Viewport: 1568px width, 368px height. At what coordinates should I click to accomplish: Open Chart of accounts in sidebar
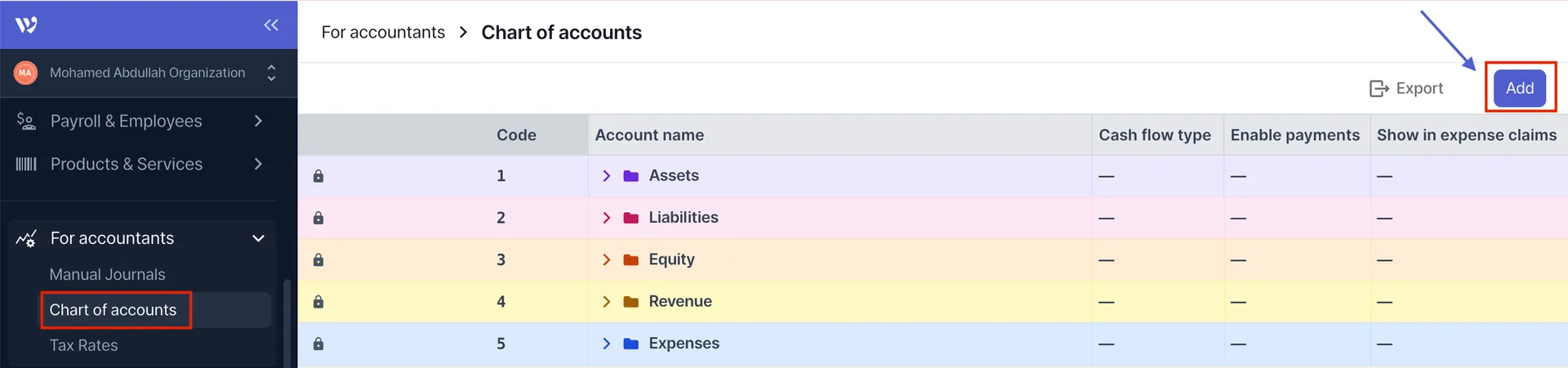point(113,310)
